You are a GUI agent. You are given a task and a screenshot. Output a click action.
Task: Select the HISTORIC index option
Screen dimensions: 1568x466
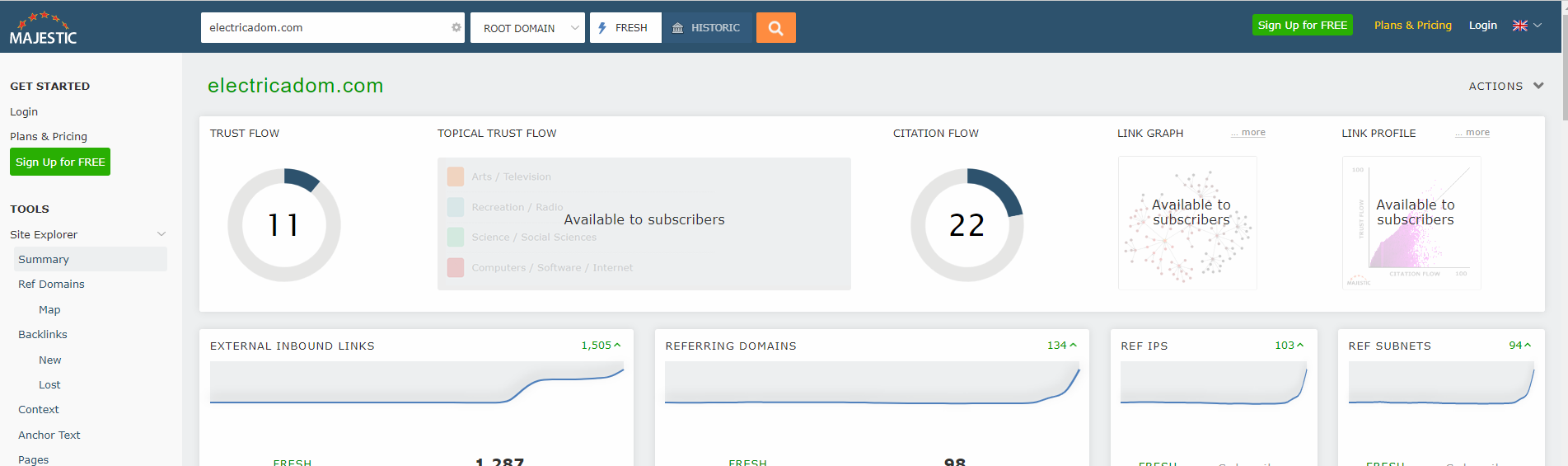tap(707, 28)
